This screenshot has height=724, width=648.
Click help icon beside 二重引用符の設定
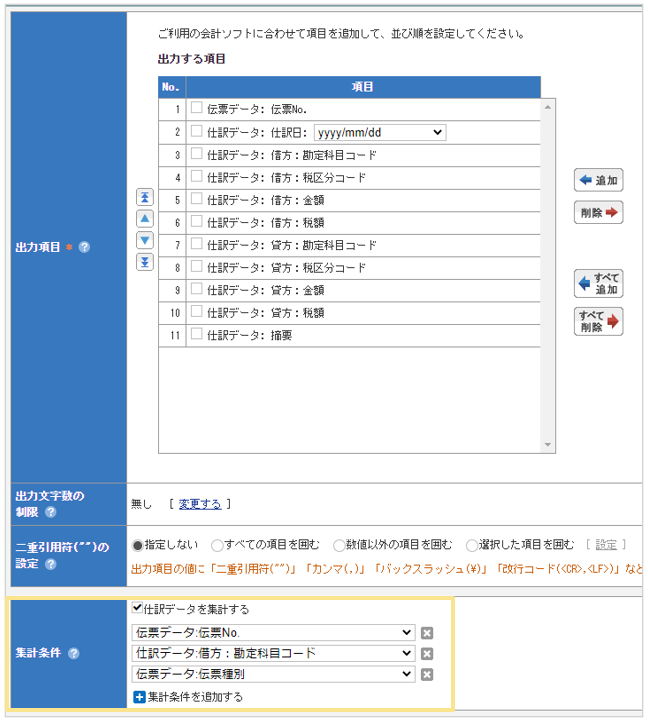(x=51, y=564)
